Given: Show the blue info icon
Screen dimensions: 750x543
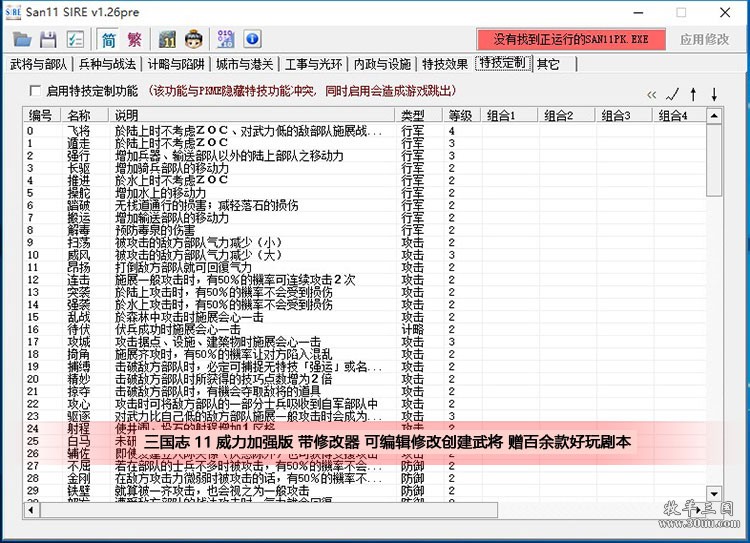Looking at the screenshot, I should pyautogui.click(x=252, y=39).
